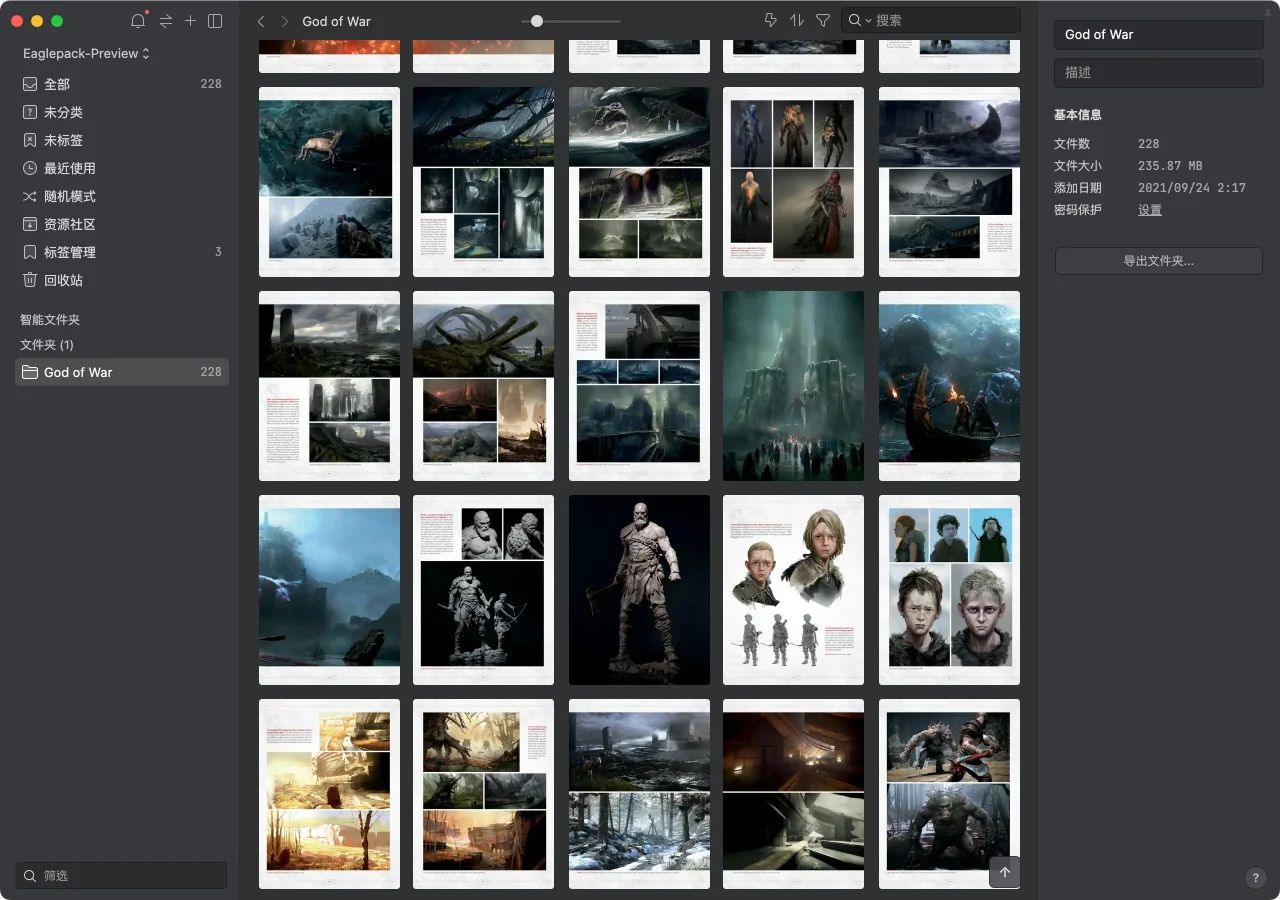Click the 随机模式 shuffle icon
The width and height of the screenshot is (1280, 900).
coord(30,196)
